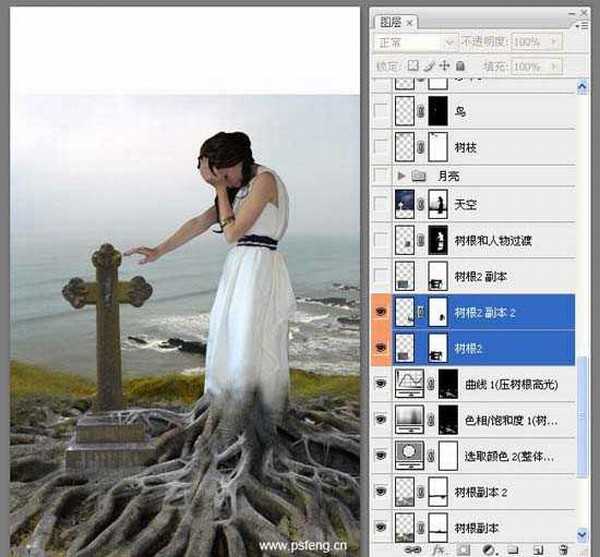Create new adjustment layer from bottom icon
This screenshot has width=600, height=557.
[x=486, y=550]
